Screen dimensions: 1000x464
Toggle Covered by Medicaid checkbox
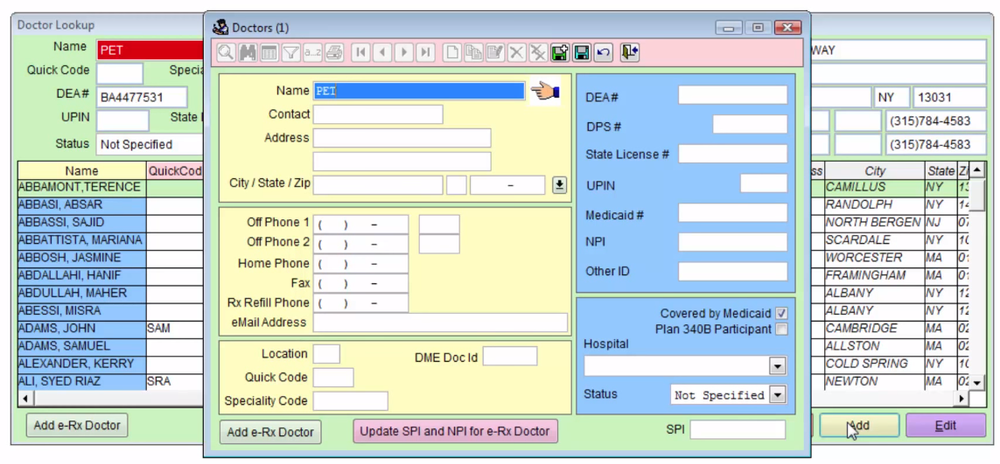(781, 314)
